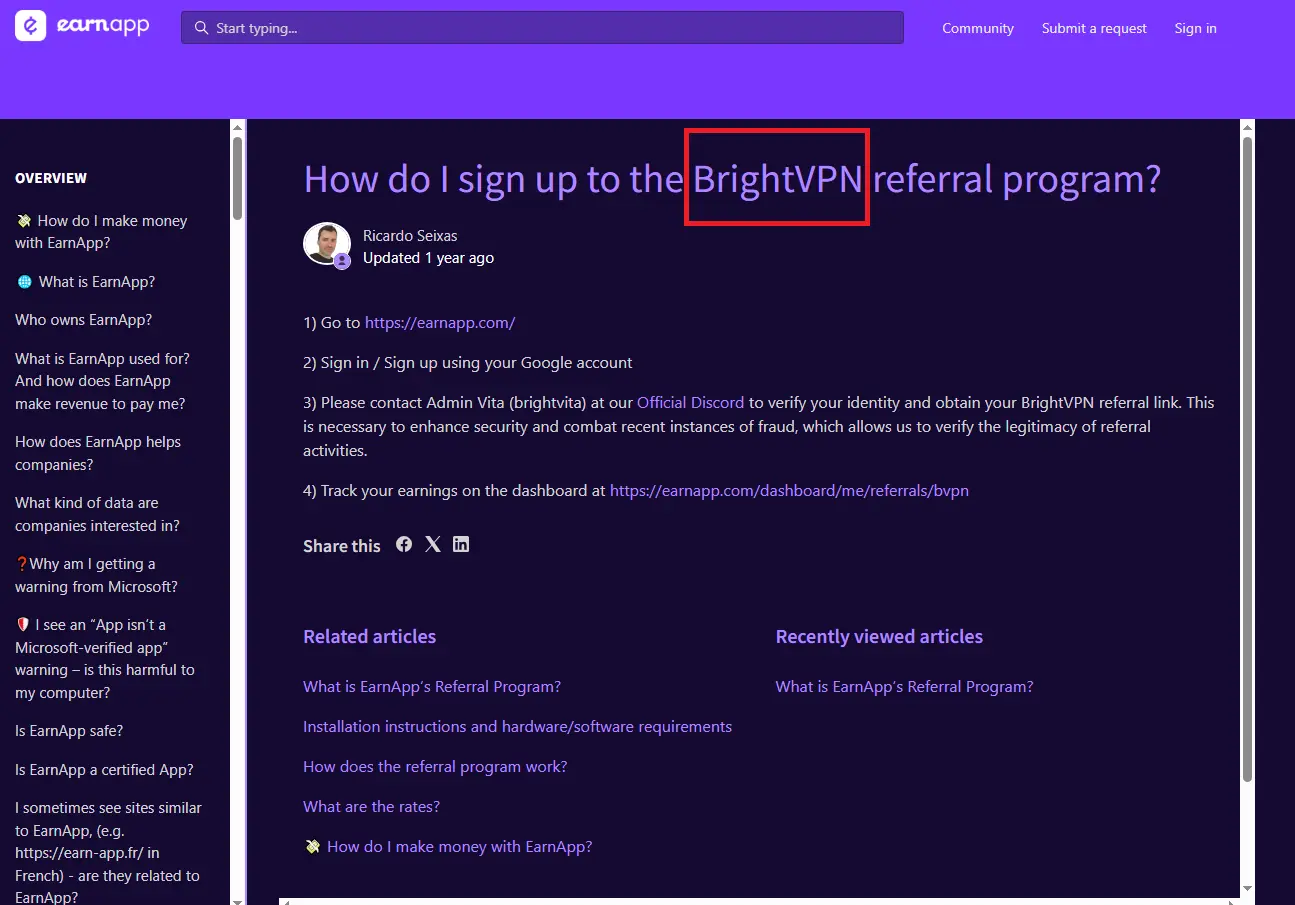Open sidebar warning from Microsoft article
The image size is (1295, 905).
point(96,575)
